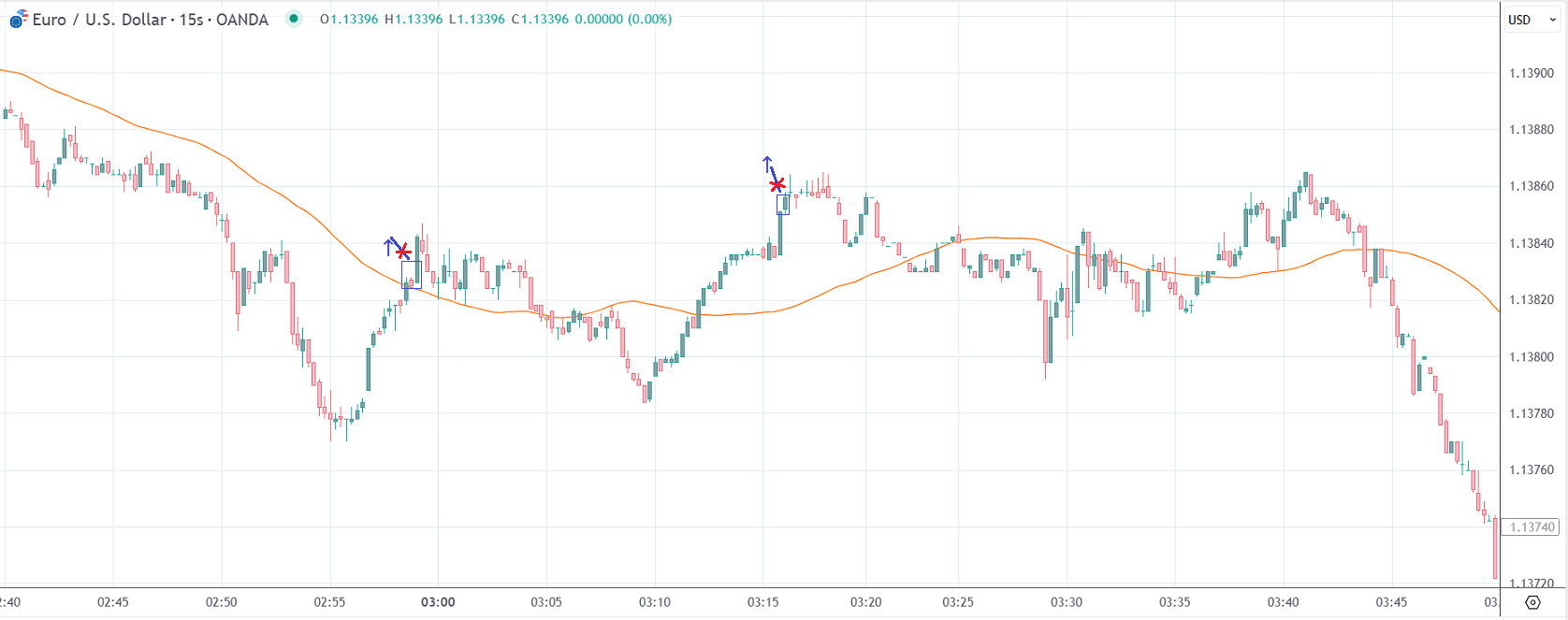Click the 03:30 time axis label
This screenshot has height=620, width=1568.
pos(1067,602)
